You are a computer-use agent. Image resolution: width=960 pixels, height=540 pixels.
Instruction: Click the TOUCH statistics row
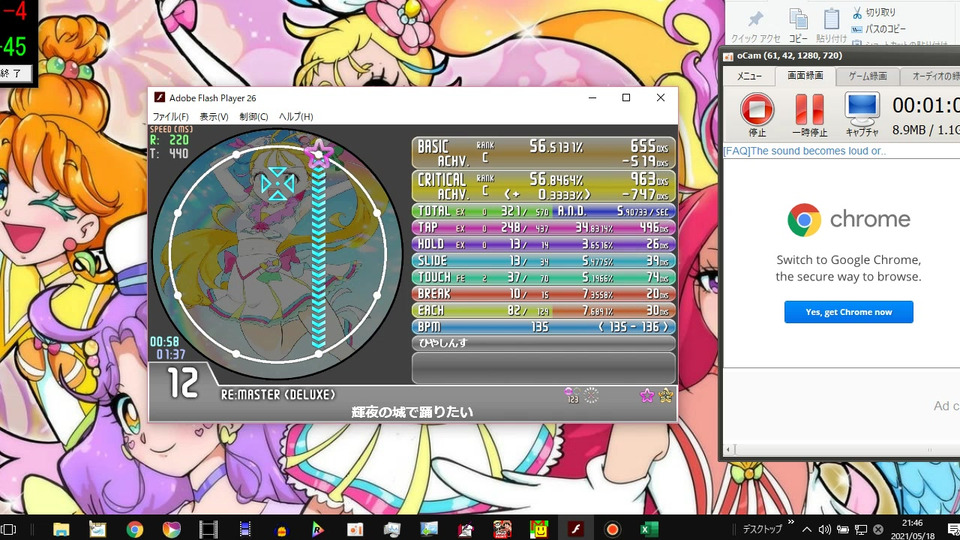click(x=544, y=277)
